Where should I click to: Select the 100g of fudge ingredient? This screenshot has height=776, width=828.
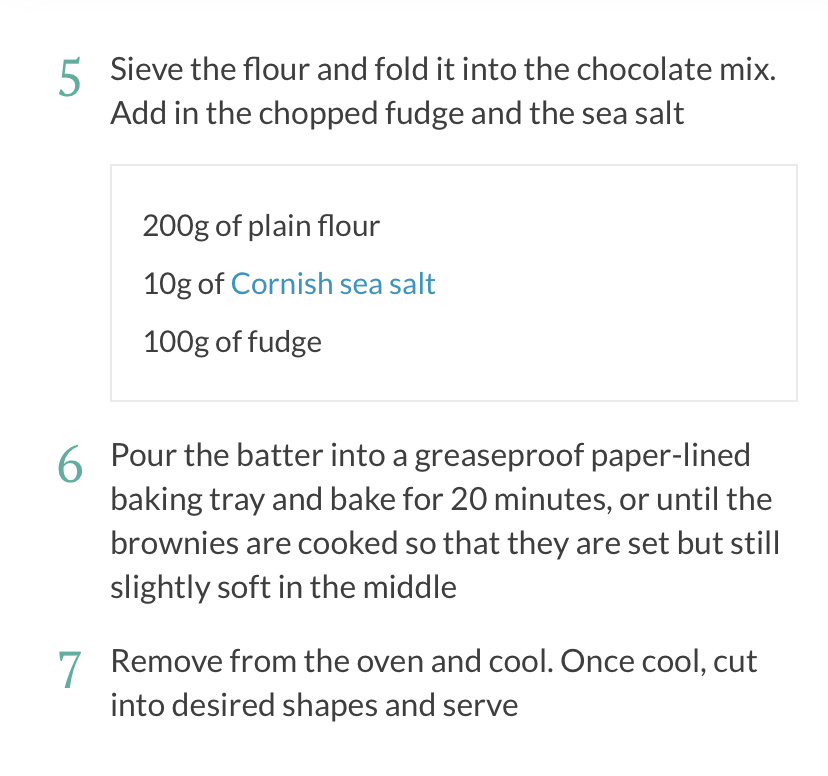pyautogui.click(x=232, y=342)
